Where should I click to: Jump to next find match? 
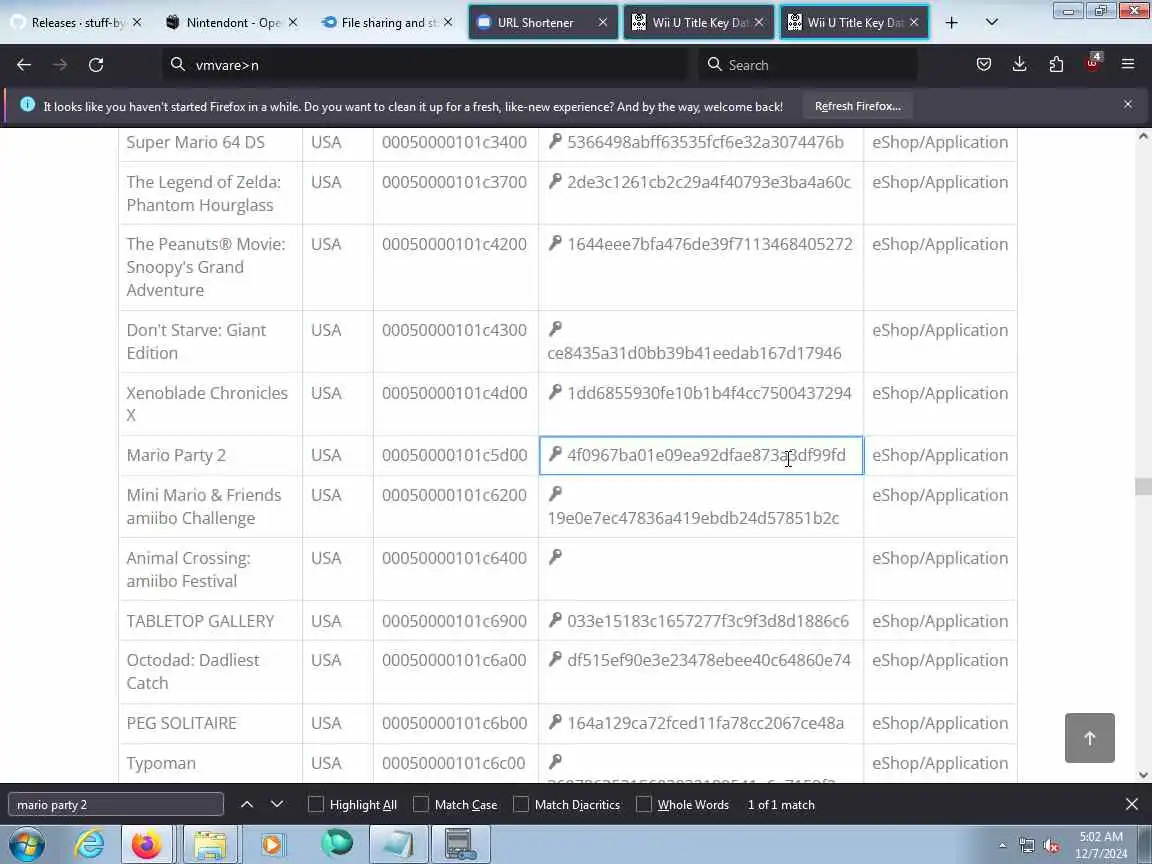(277, 804)
